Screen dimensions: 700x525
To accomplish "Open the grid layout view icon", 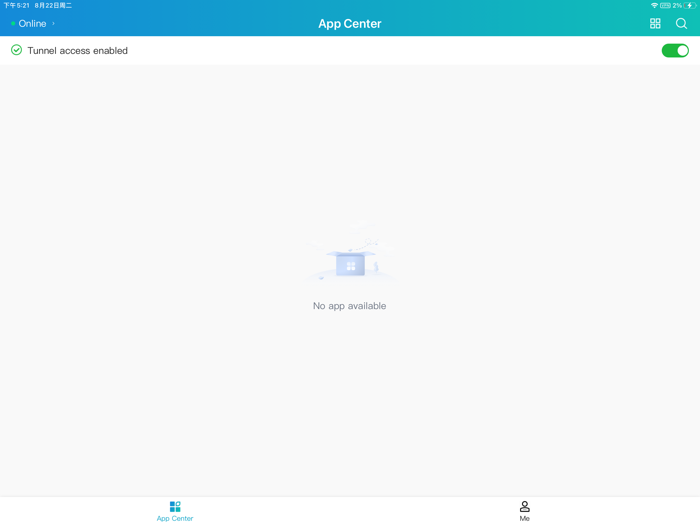I will 655,24.
